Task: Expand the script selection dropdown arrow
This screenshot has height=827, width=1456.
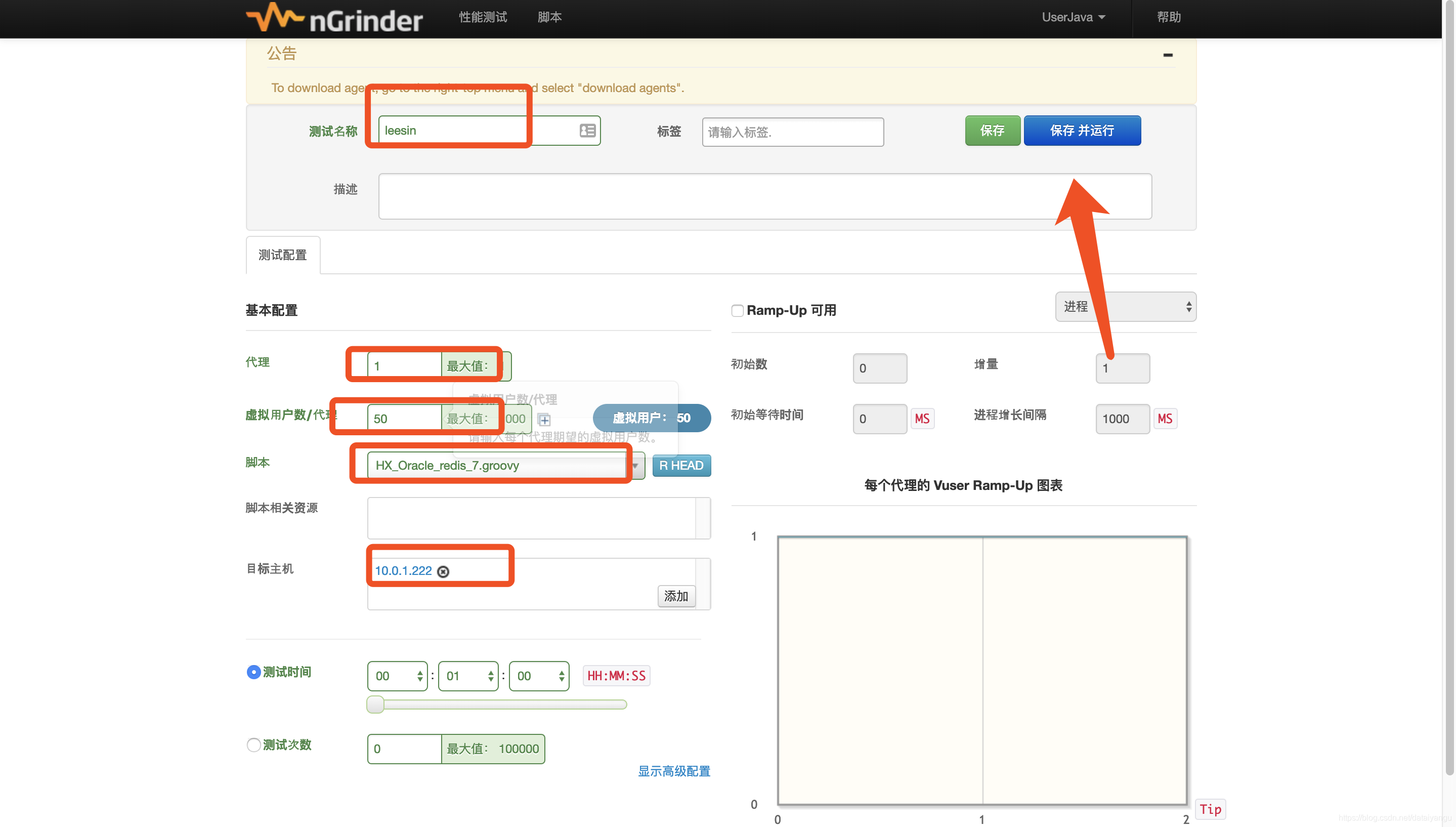Action: pyautogui.click(x=636, y=466)
